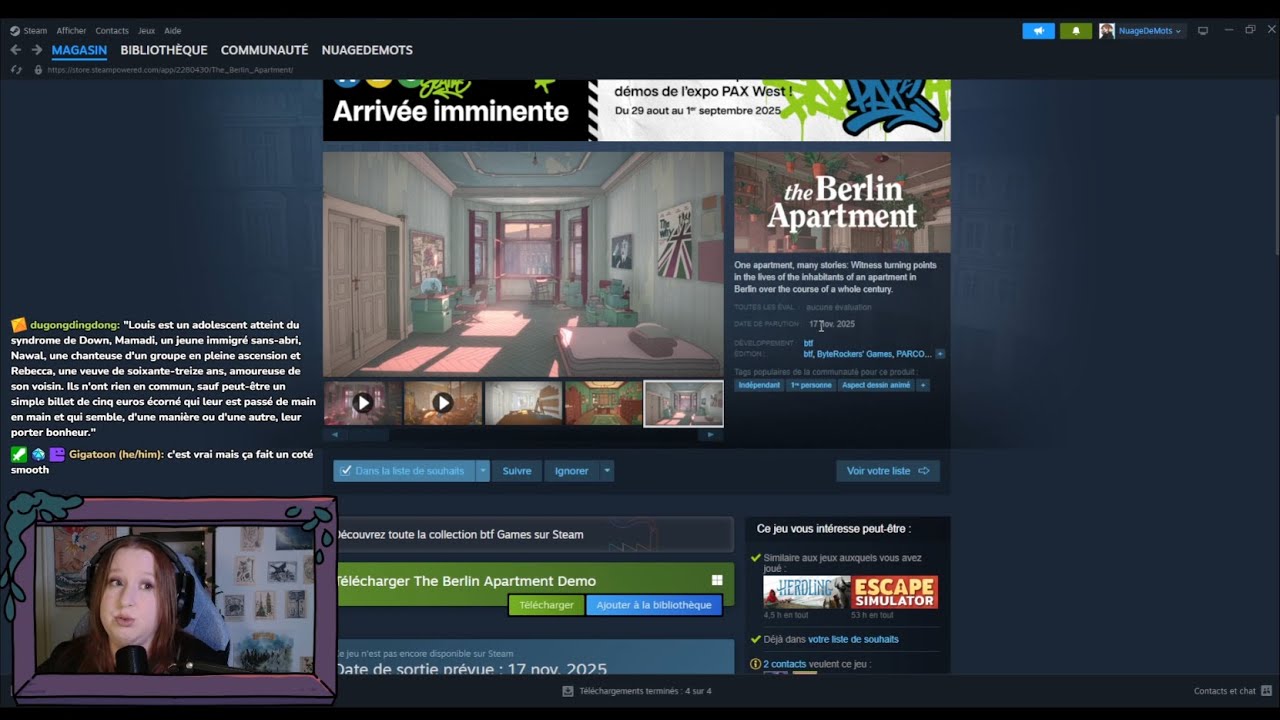Image resolution: width=1280 pixels, height=720 pixels.
Task: Open the Berlin Apartment header image
Action: click(842, 202)
